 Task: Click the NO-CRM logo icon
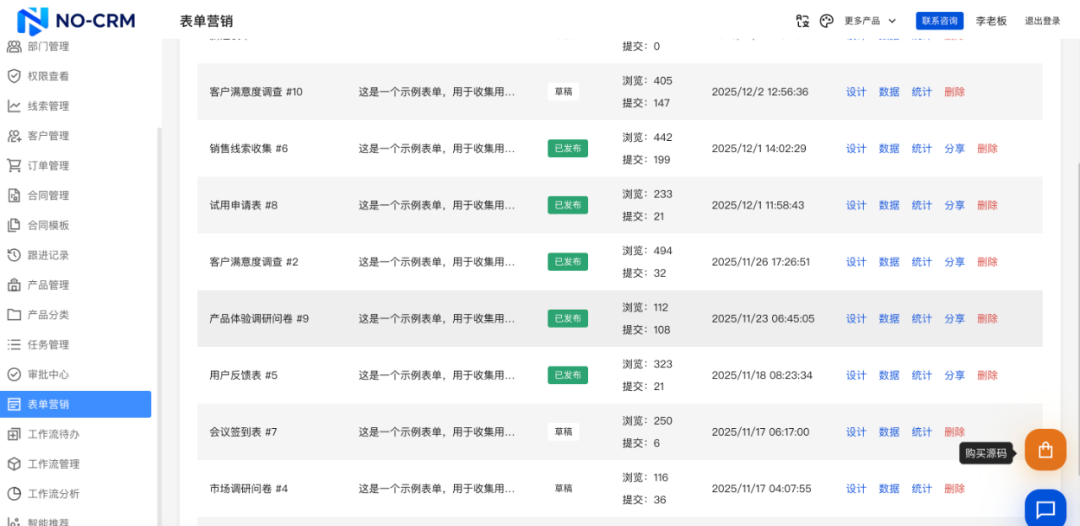click(x=32, y=21)
